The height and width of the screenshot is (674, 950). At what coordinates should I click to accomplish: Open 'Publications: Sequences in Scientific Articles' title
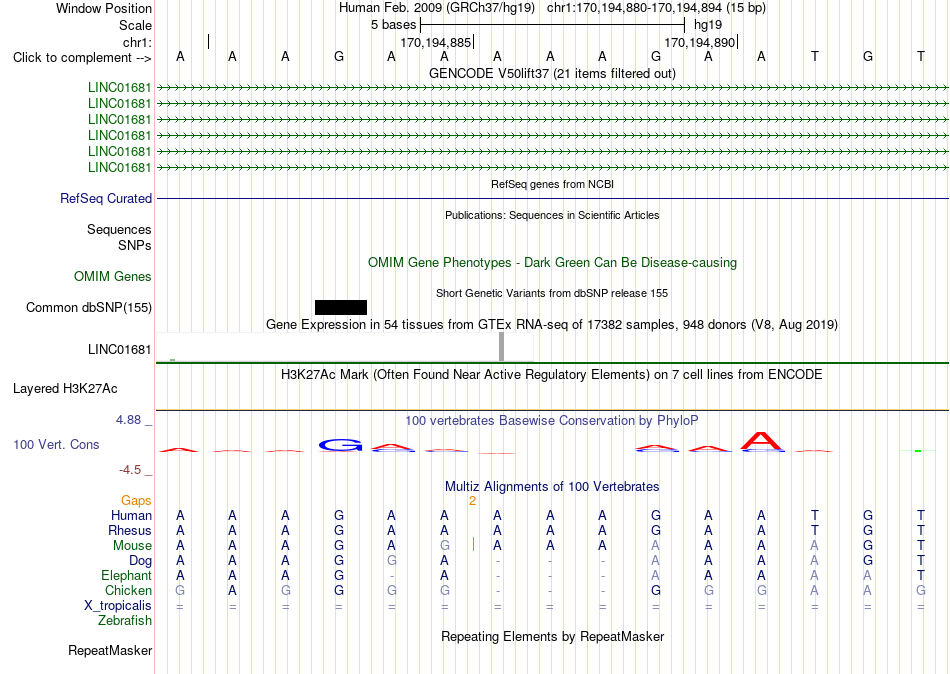tap(552, 215)
